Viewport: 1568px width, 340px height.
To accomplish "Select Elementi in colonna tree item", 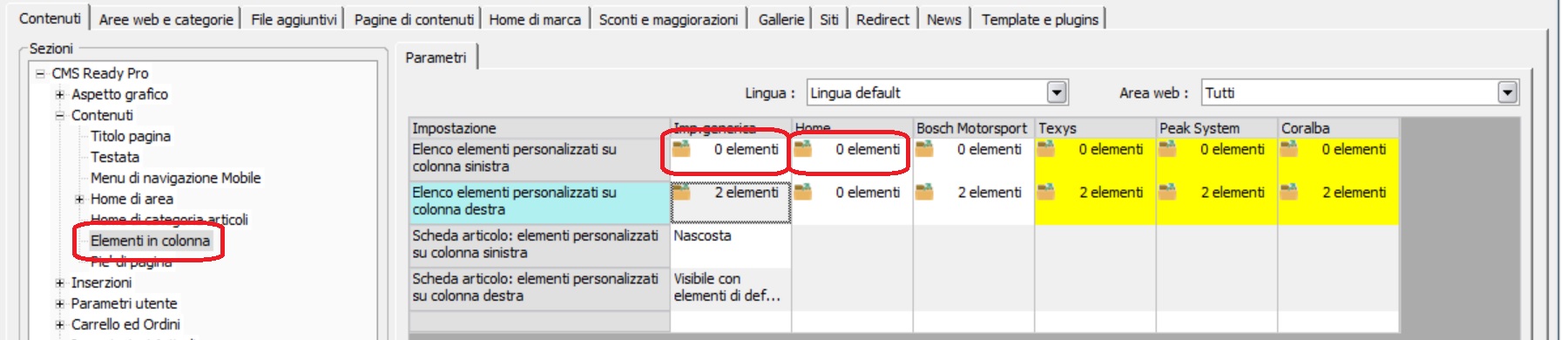I will click(150, 241).
